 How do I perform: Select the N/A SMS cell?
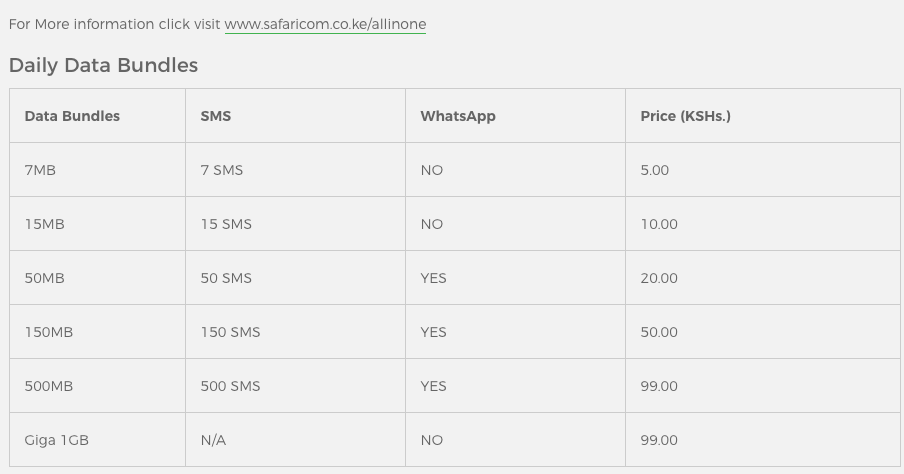(x=214, y=440)
